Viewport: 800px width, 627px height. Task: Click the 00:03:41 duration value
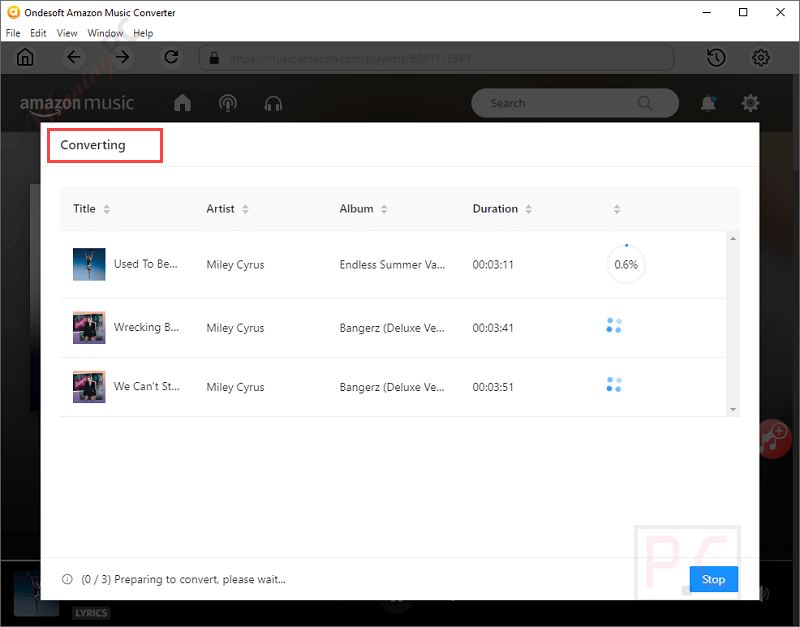click(493, 328)
